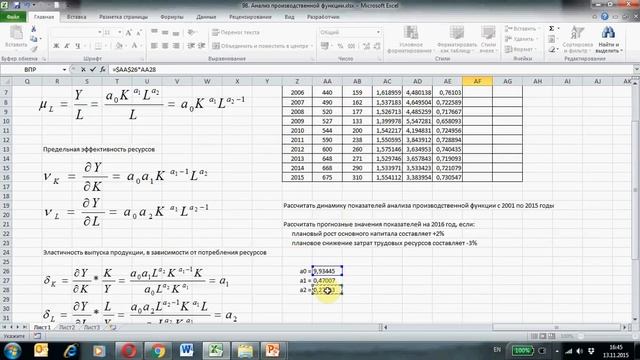Toggle Underline (Ч) formatting
The width and height of the screenshot is (640, 360).
click(78, 46)
